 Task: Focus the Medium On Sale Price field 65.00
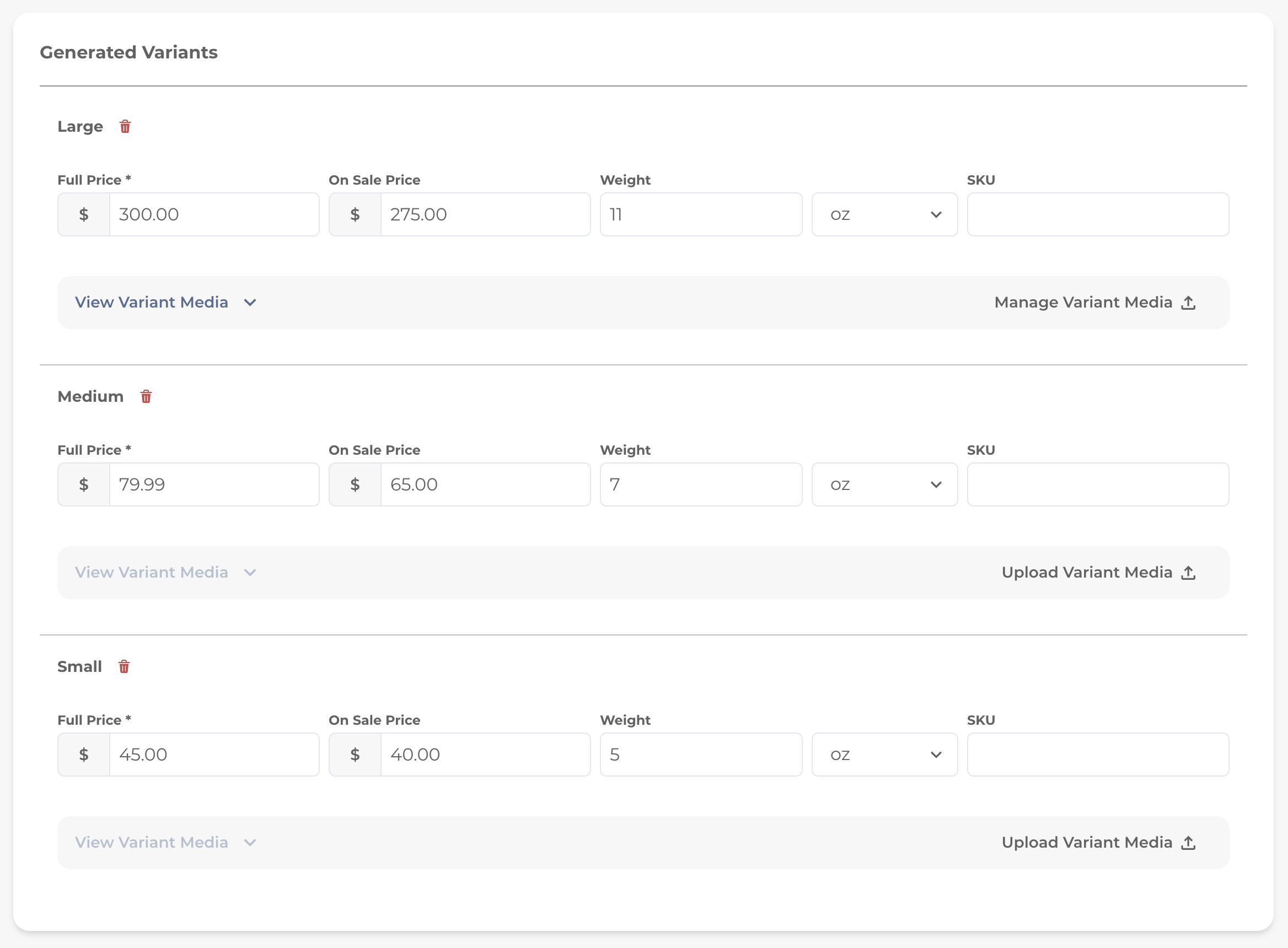coord(486,484)
